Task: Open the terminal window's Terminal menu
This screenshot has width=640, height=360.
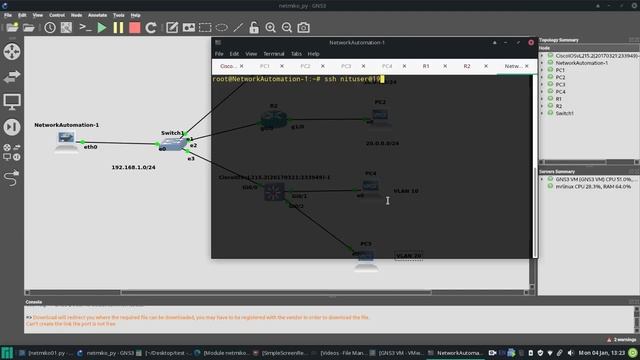Action: point(273,54)
